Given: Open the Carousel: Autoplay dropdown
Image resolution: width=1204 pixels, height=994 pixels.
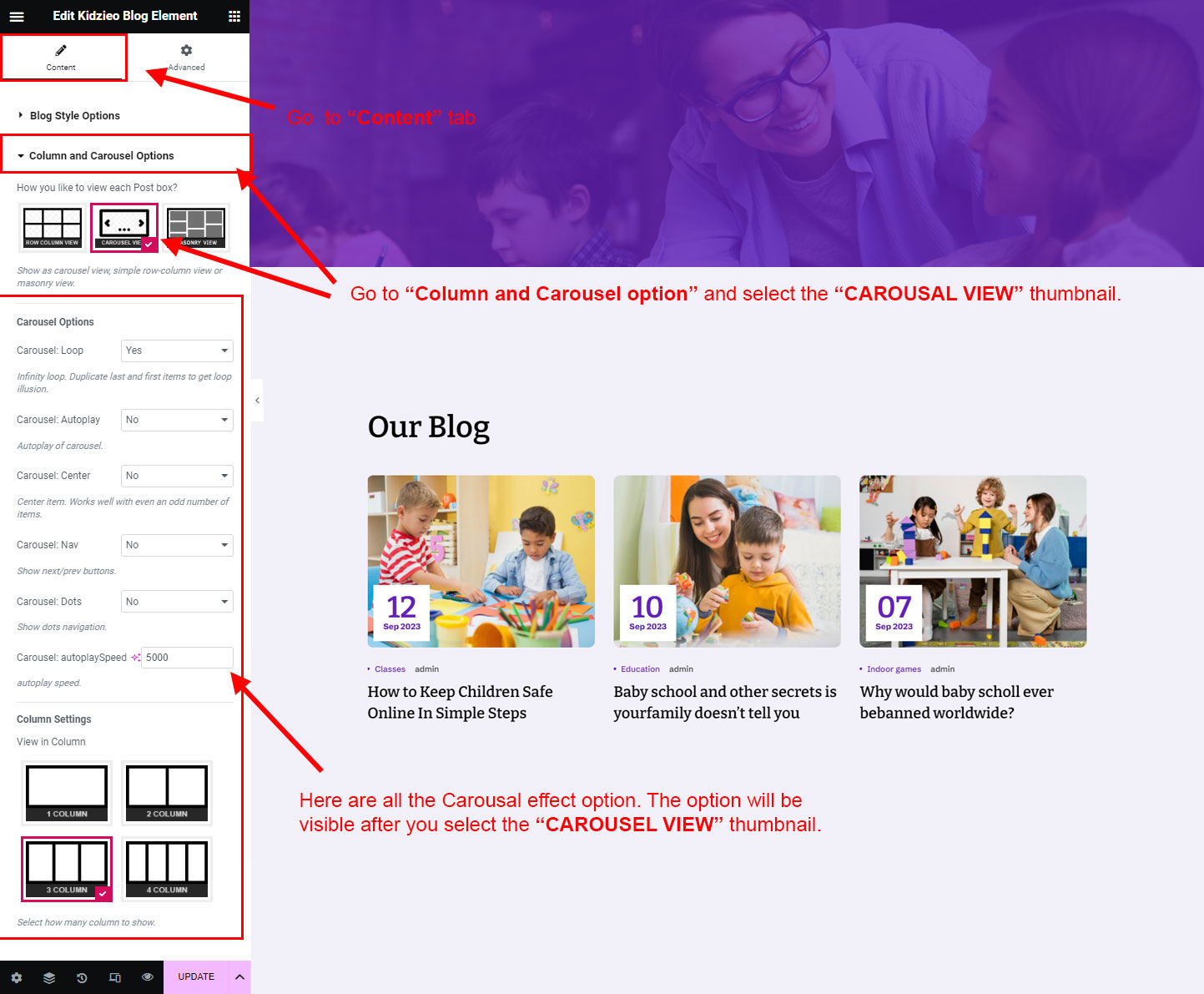Looking at the screenshot, I should tap(177, 420).
